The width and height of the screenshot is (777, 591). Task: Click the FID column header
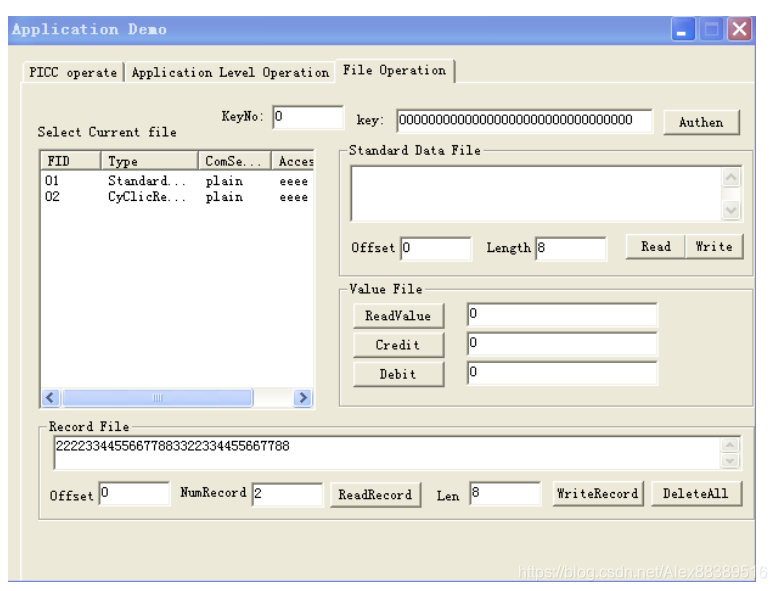(x=70, y=161)
